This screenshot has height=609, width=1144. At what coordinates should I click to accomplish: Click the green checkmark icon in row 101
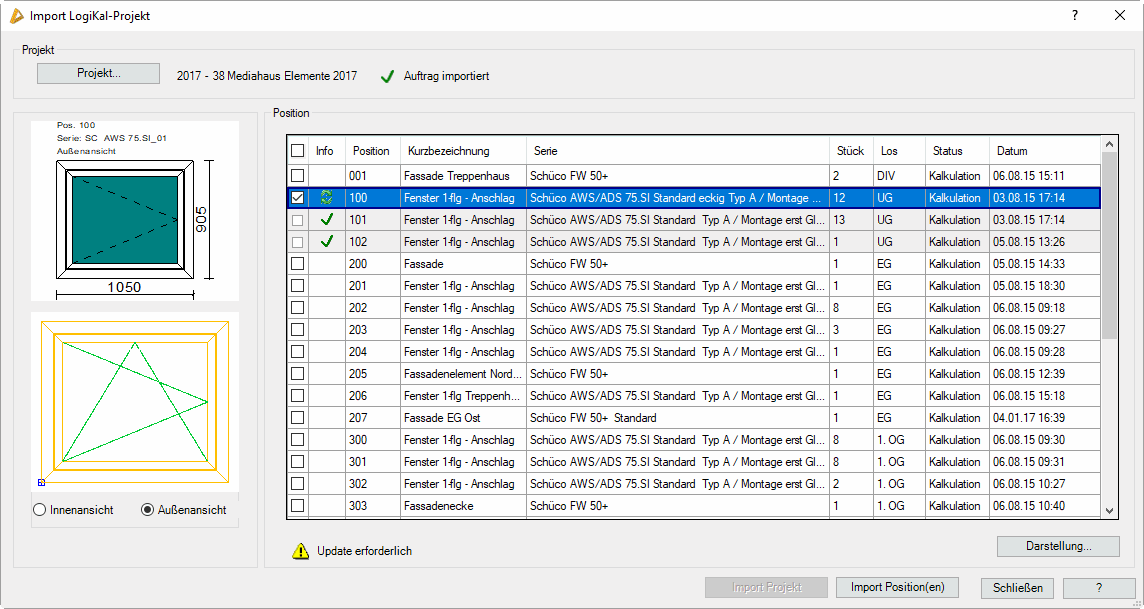[x=325, y=220]
